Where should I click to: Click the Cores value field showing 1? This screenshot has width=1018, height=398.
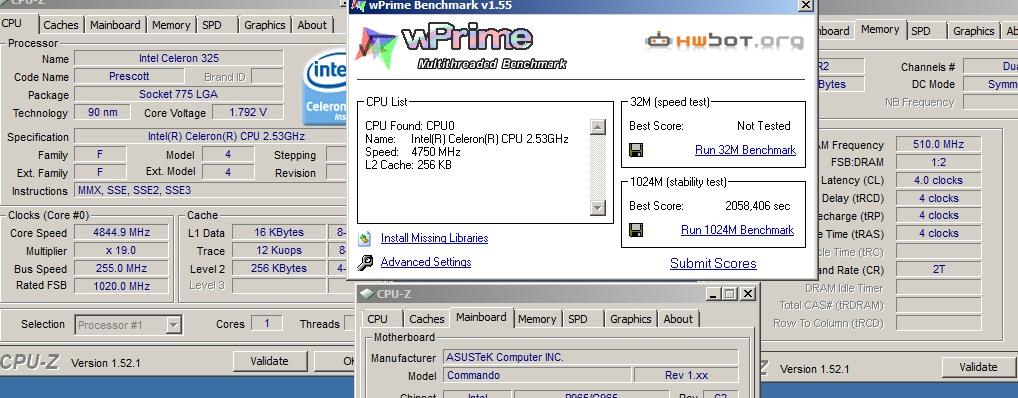click(267, 324)
